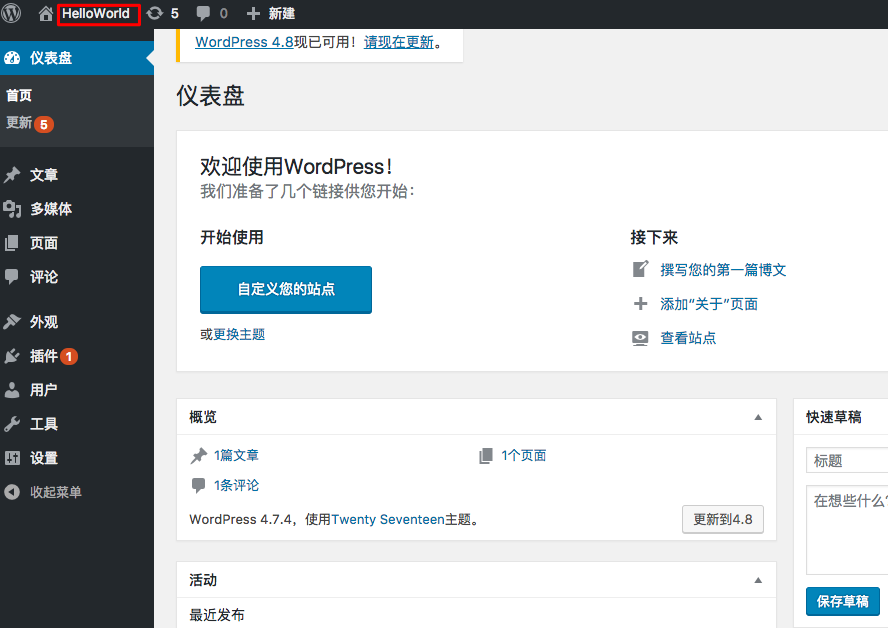Click the plus icon beside 添加“关于”页面

pyautogui.click(x=641, y=304)
